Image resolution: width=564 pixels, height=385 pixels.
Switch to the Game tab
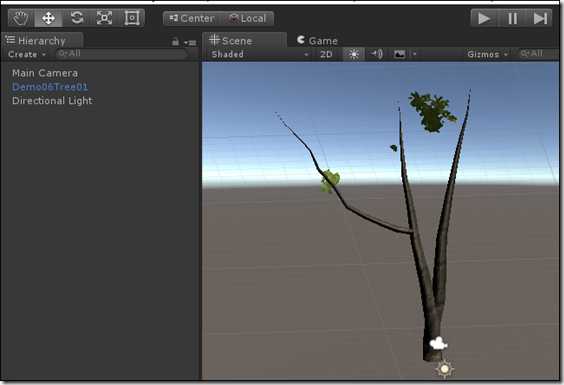(317, 41)
